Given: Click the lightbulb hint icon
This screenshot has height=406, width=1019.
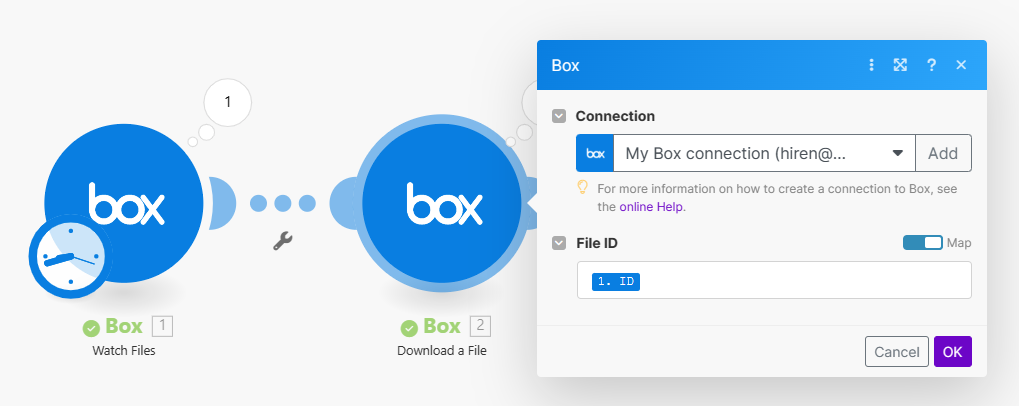Looking at the screenshot, I should [x=583, y=188].
